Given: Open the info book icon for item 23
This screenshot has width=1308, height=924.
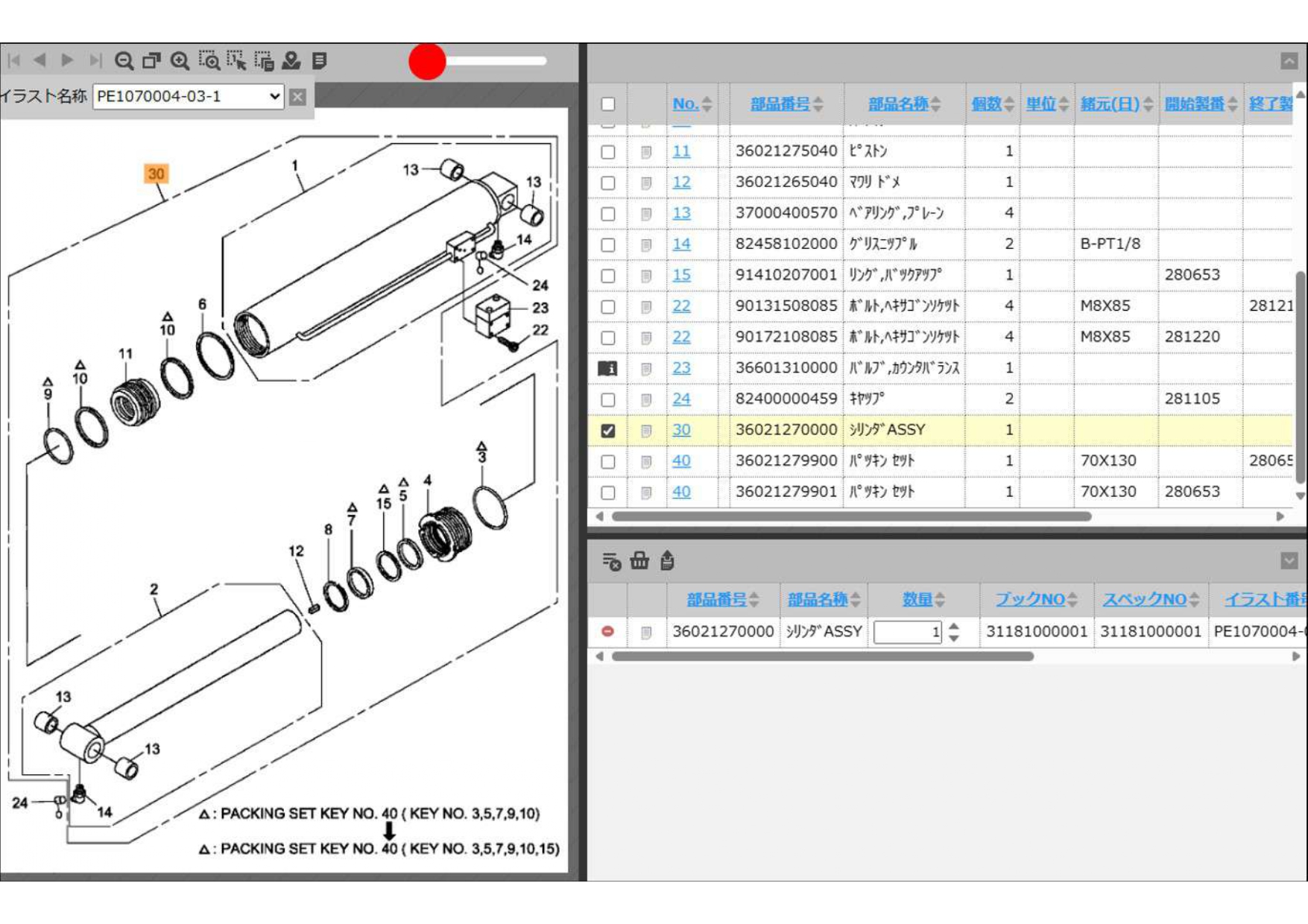Looking at the screenshot, I should (608, 368).
